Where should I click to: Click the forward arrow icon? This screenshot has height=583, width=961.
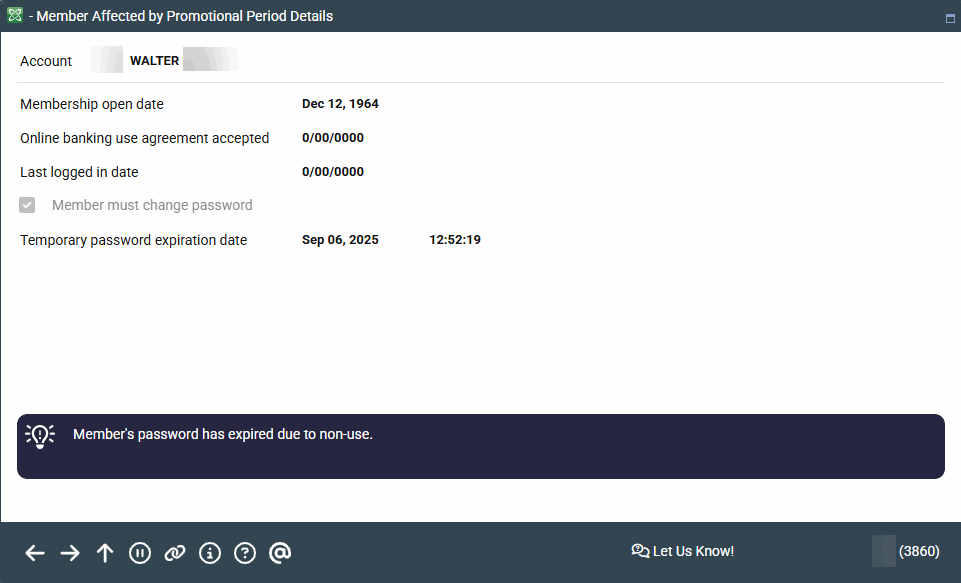point(70,553)
